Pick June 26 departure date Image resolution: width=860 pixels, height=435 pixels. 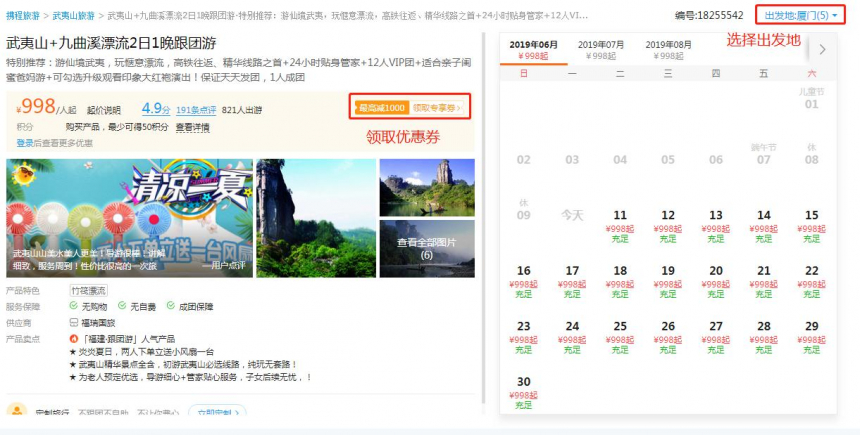point(668,337)
